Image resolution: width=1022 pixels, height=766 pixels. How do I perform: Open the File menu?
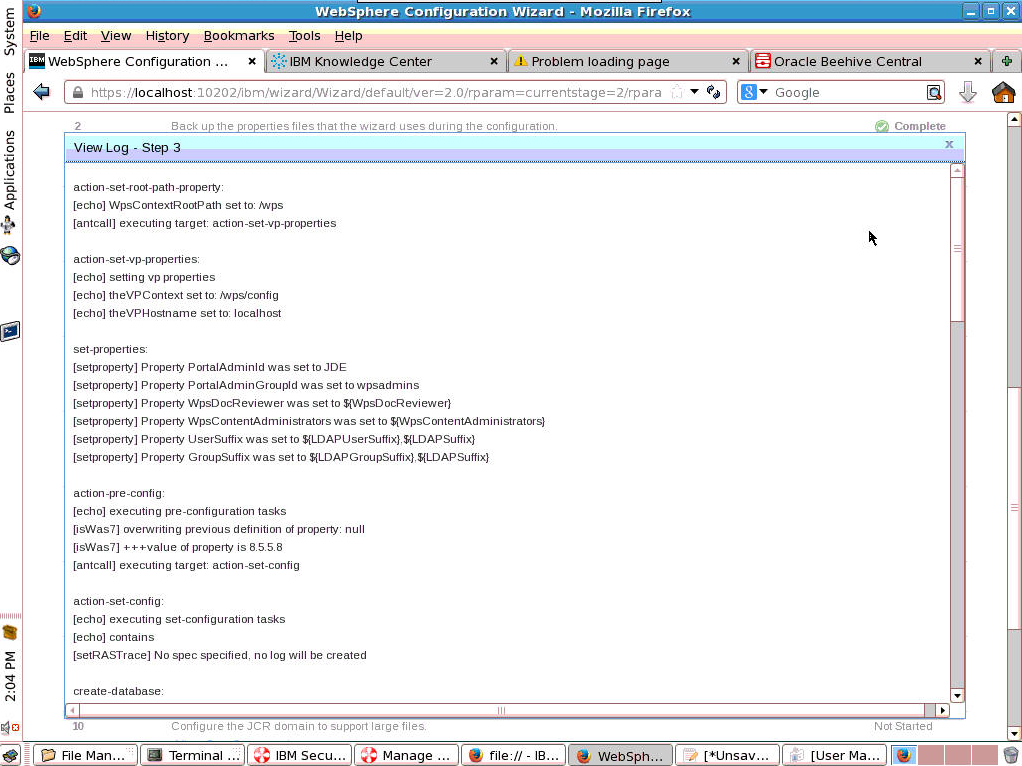click(x=39, y=36)
